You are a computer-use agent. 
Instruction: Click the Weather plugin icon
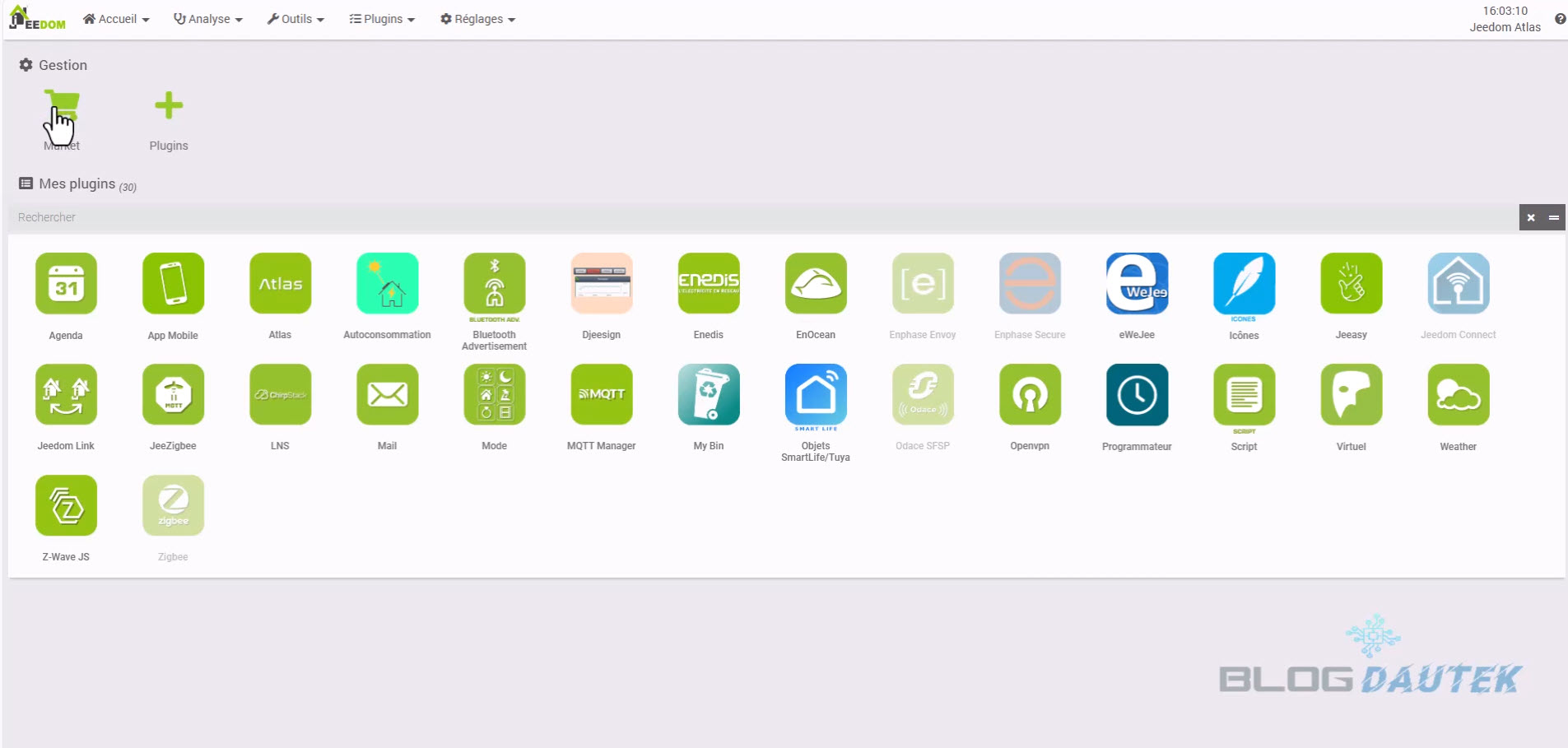pyautogui.click(x=1458, y=395)
